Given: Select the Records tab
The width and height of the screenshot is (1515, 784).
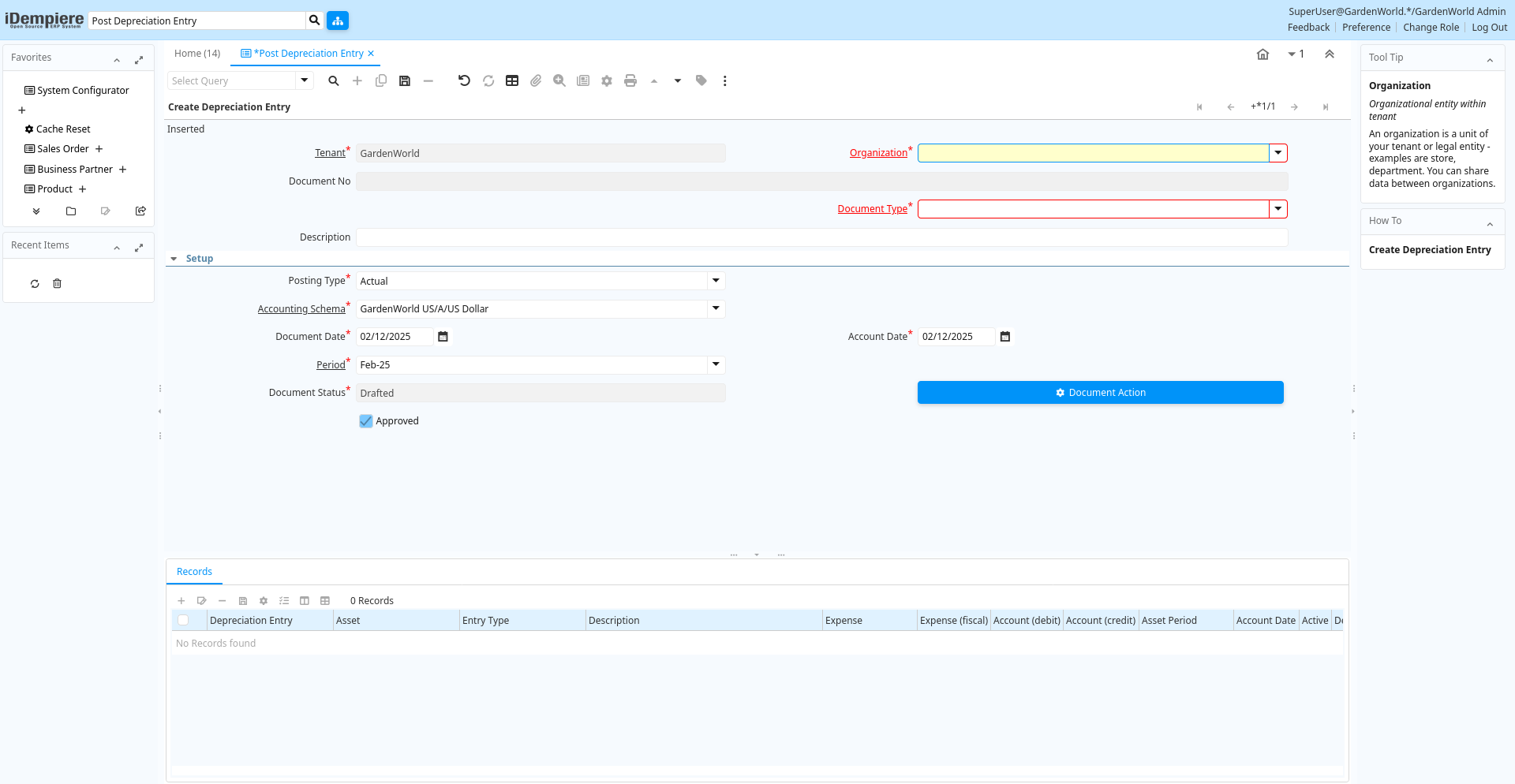Looking at the screenshot, I should click(194, 572).
